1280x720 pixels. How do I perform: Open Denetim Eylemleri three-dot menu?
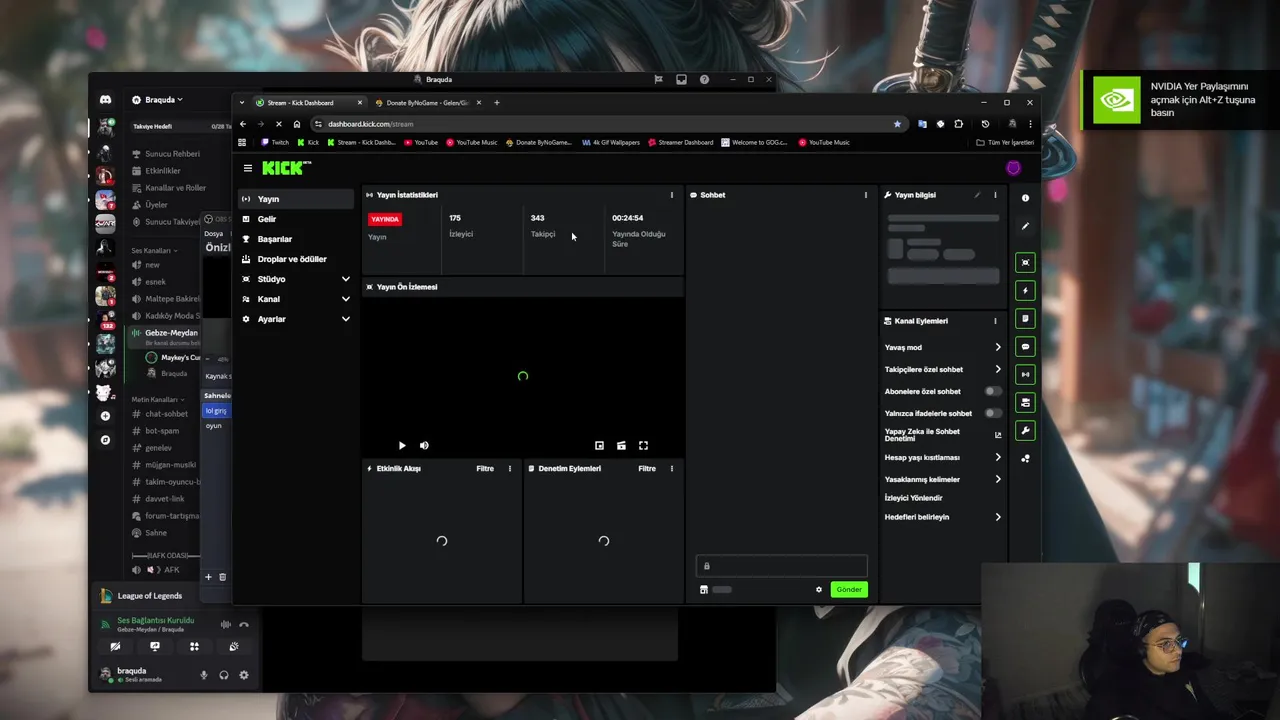(672, 468)
